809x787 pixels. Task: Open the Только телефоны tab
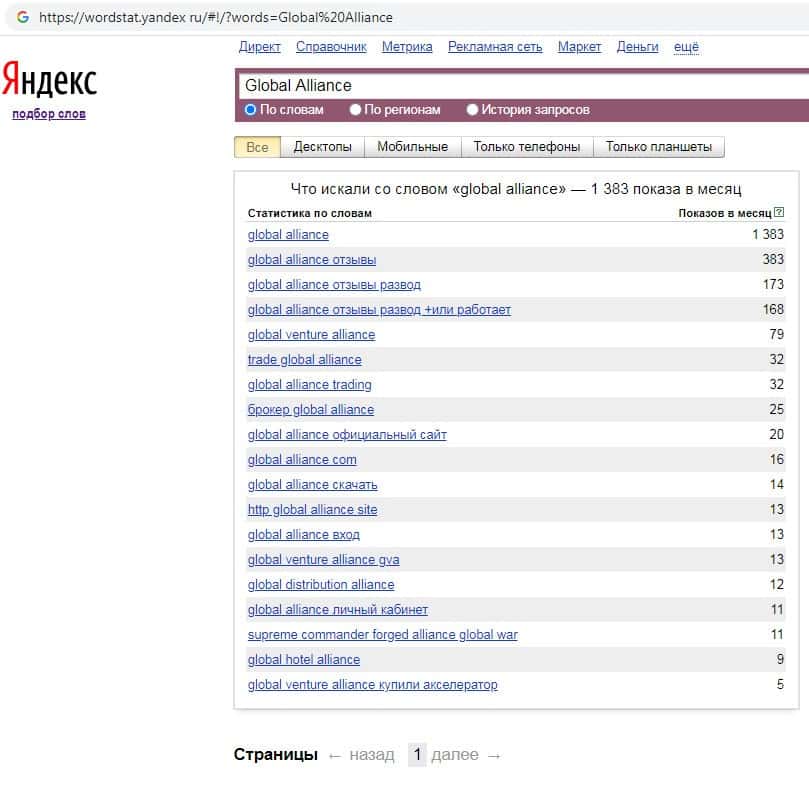point(526,147)
